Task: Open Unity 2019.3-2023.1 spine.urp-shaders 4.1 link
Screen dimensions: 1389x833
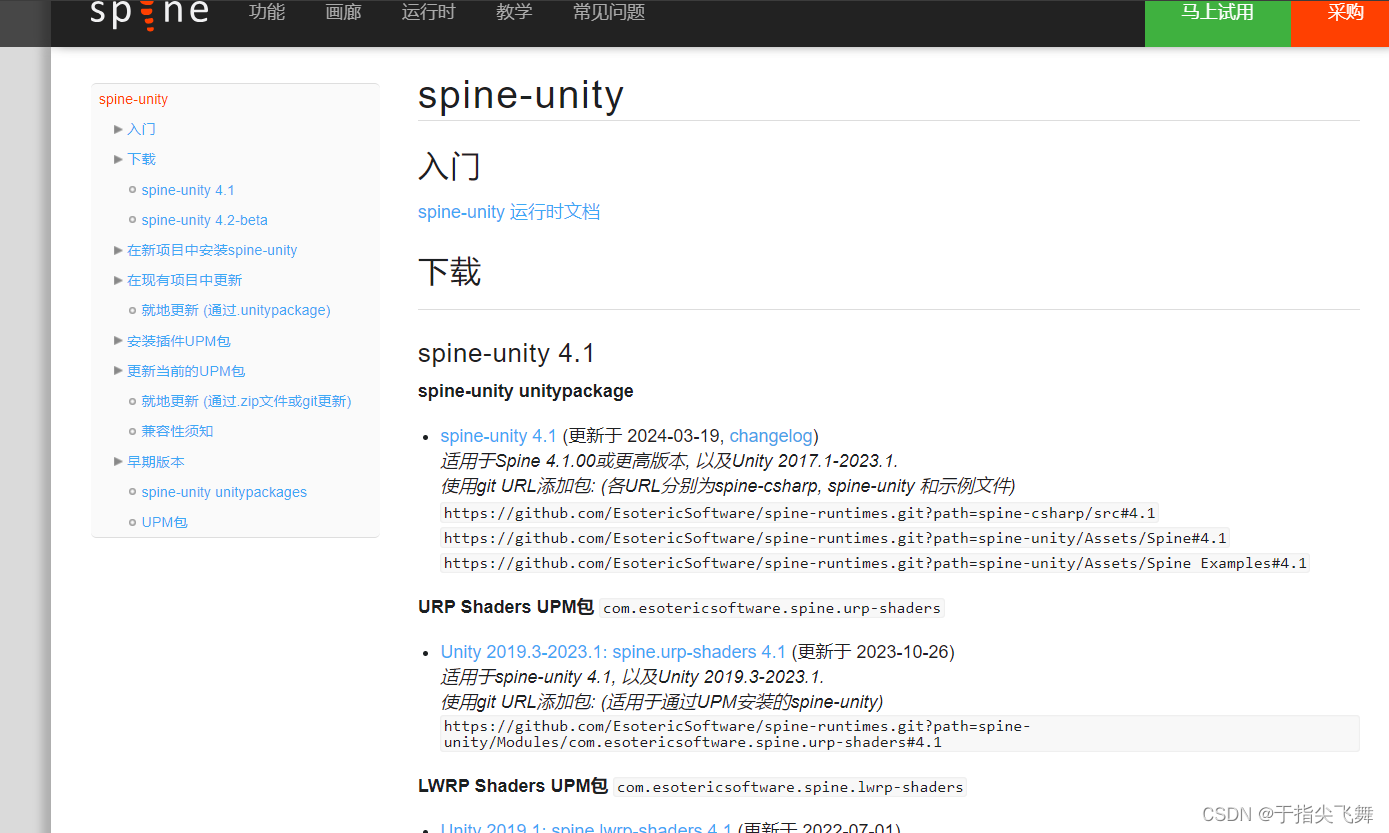Action: pyautogui.click(x=613, y=652)
